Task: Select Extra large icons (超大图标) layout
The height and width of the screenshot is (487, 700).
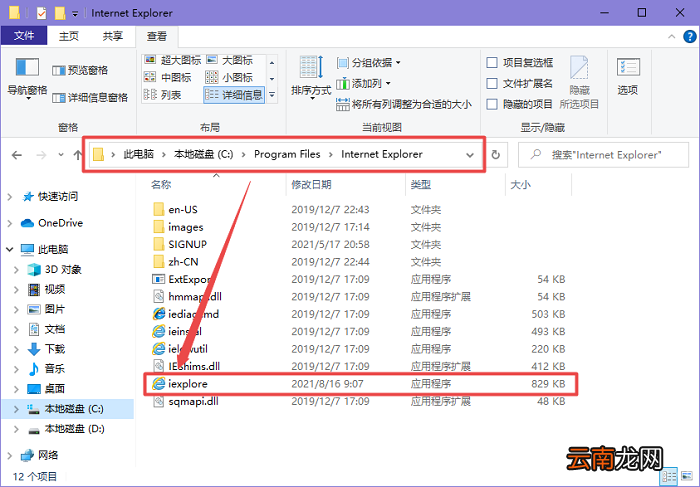Action: pos(172,60)
